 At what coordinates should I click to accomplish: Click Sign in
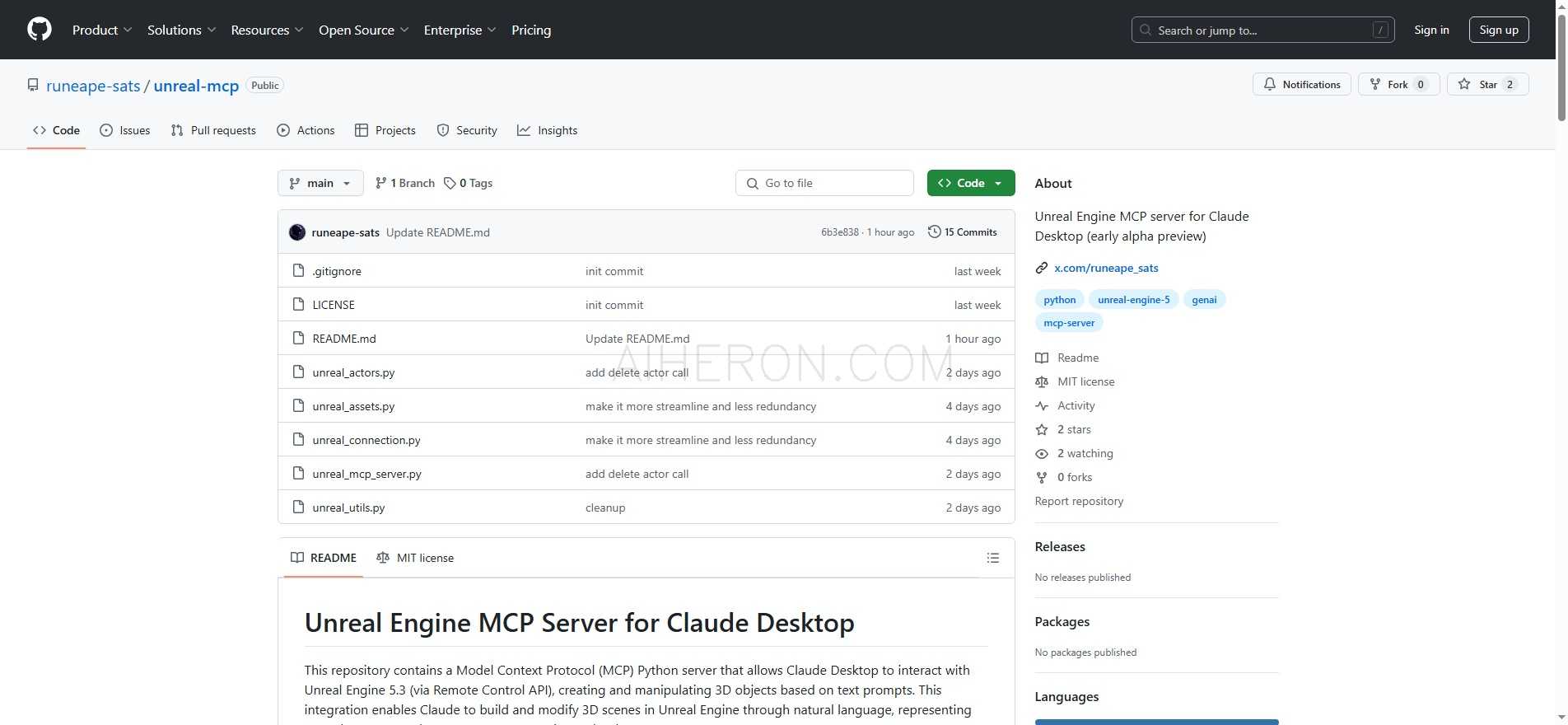[1431, 30]
